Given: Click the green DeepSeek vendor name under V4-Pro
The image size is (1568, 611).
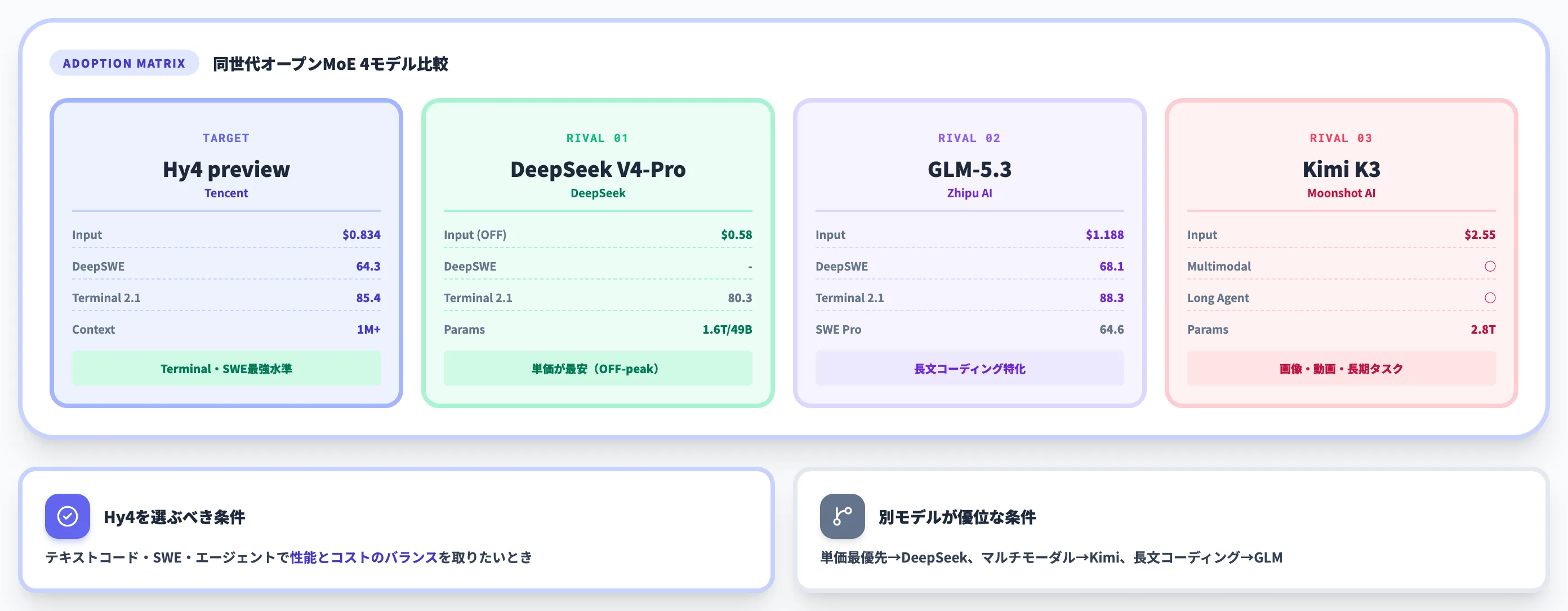Looking at the screenshot, I should coord(598,193).
